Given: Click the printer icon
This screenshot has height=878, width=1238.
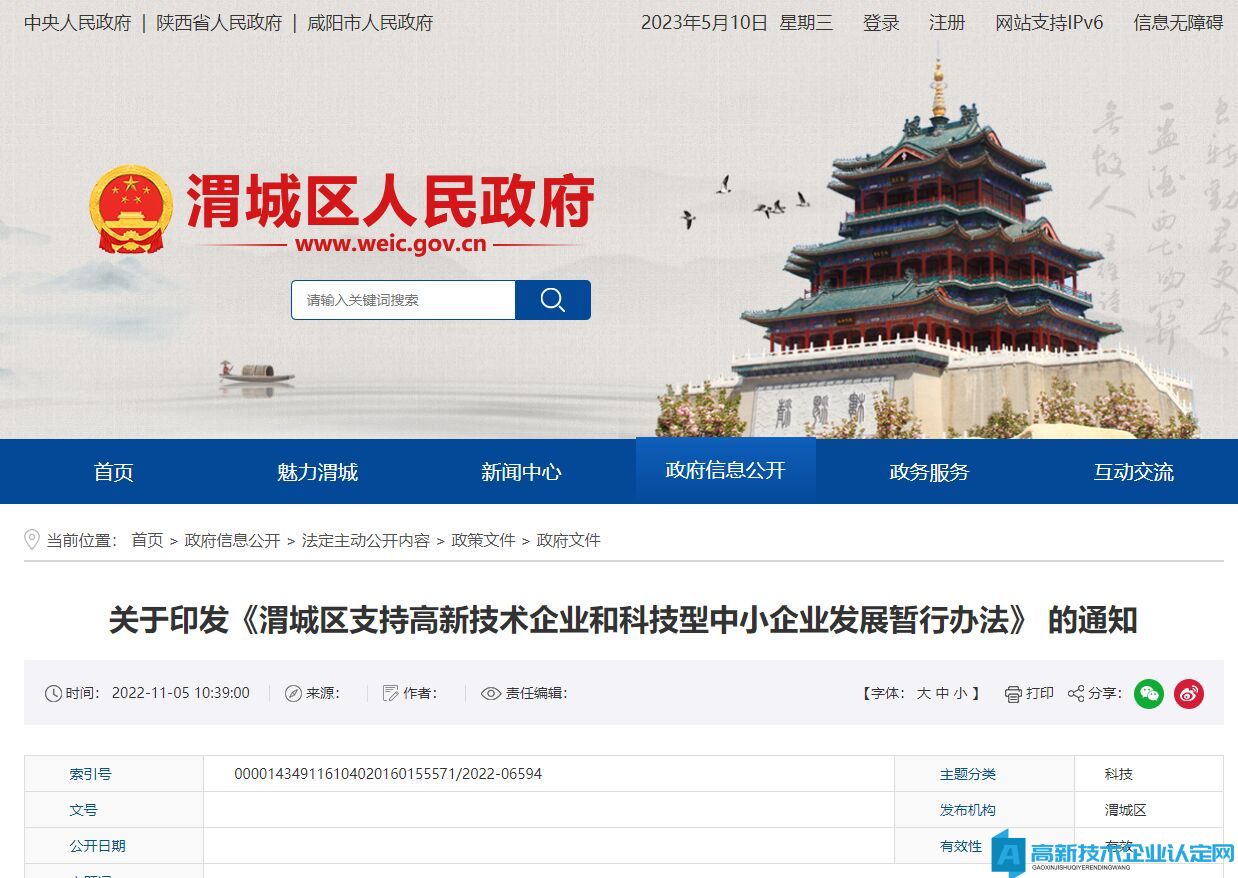Looking at the screenshot, I should point(1013,694).
